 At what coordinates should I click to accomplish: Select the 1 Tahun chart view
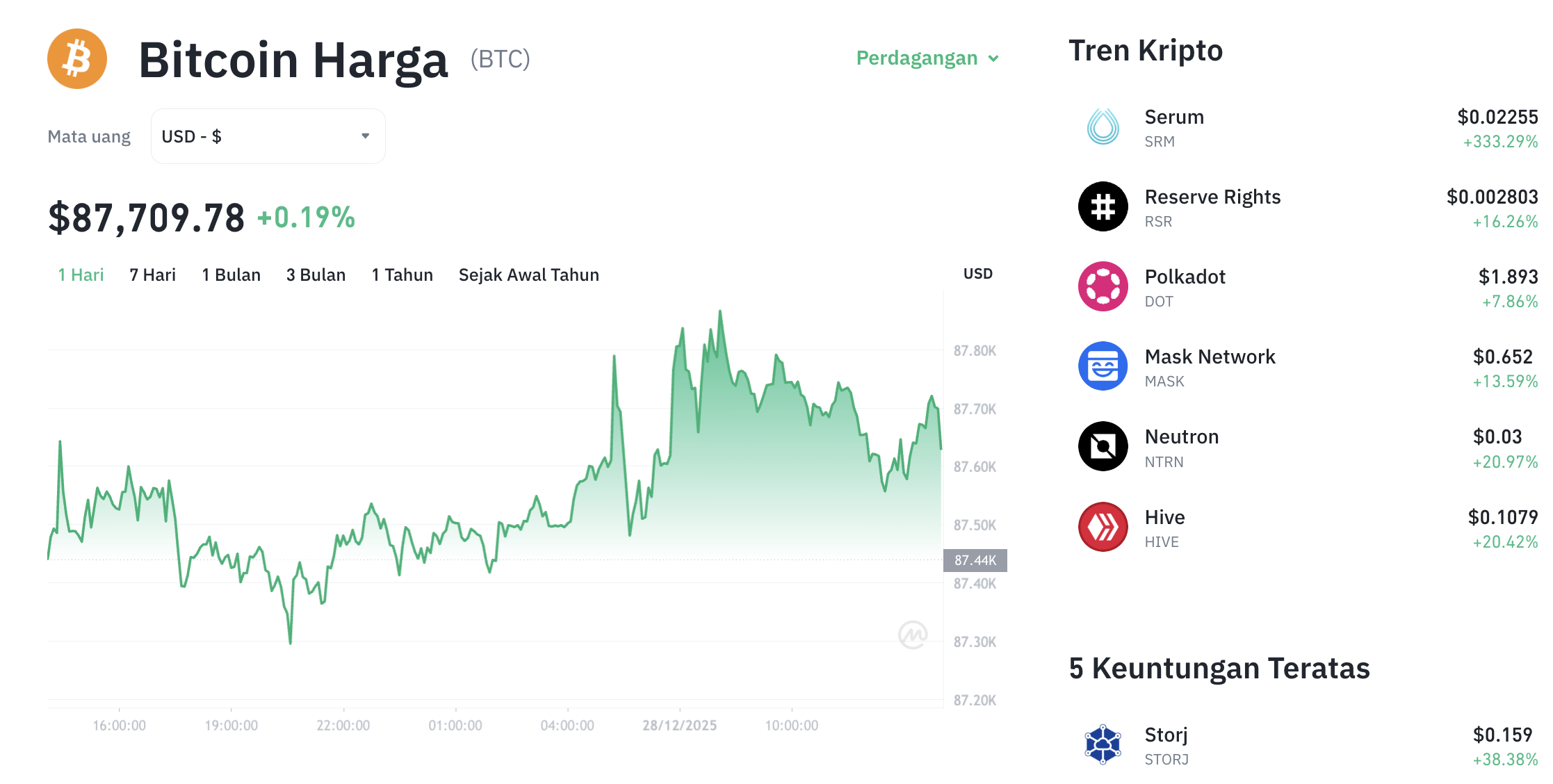coord(402,275)
